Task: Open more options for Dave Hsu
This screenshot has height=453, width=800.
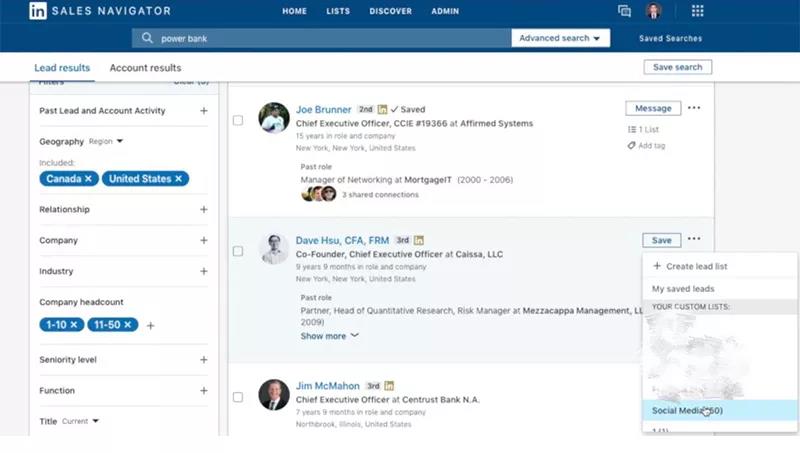Action: tap(694, 240)
